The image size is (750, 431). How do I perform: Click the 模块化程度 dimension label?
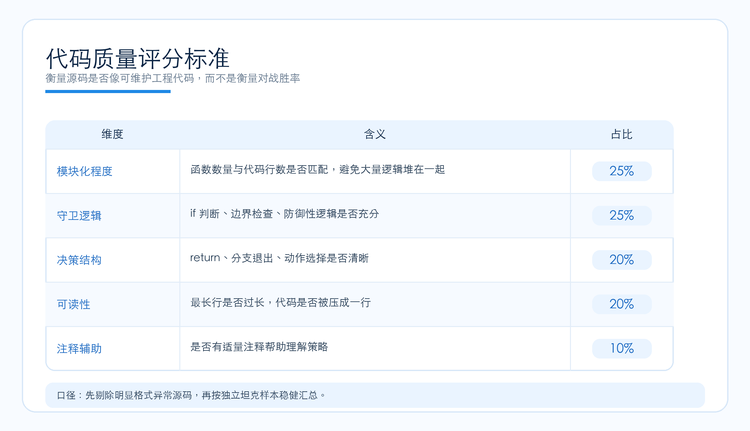pos(84,171)
